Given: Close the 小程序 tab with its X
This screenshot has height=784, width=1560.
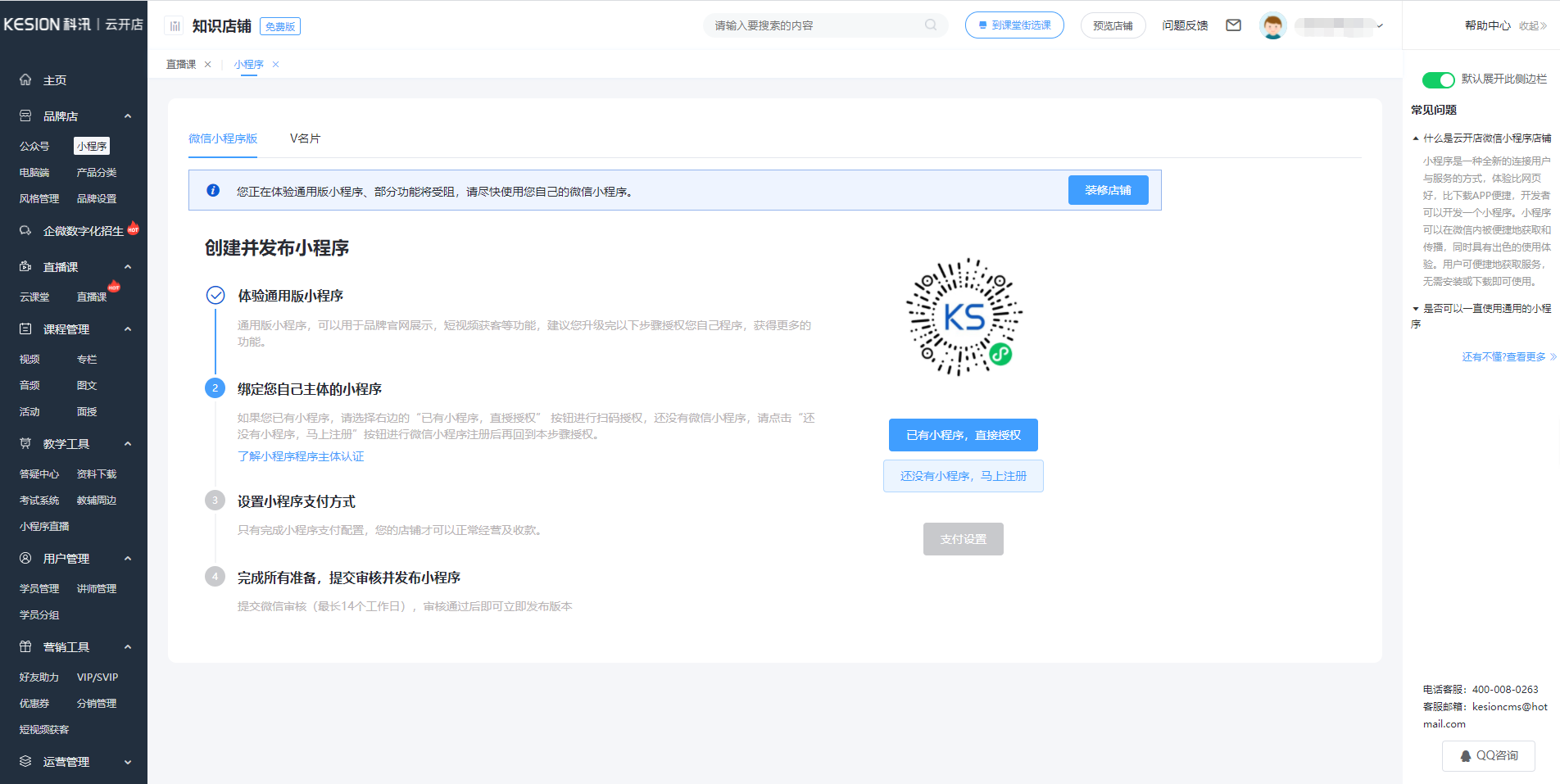Looking at the screenshot, I should [x=275, y=65].
